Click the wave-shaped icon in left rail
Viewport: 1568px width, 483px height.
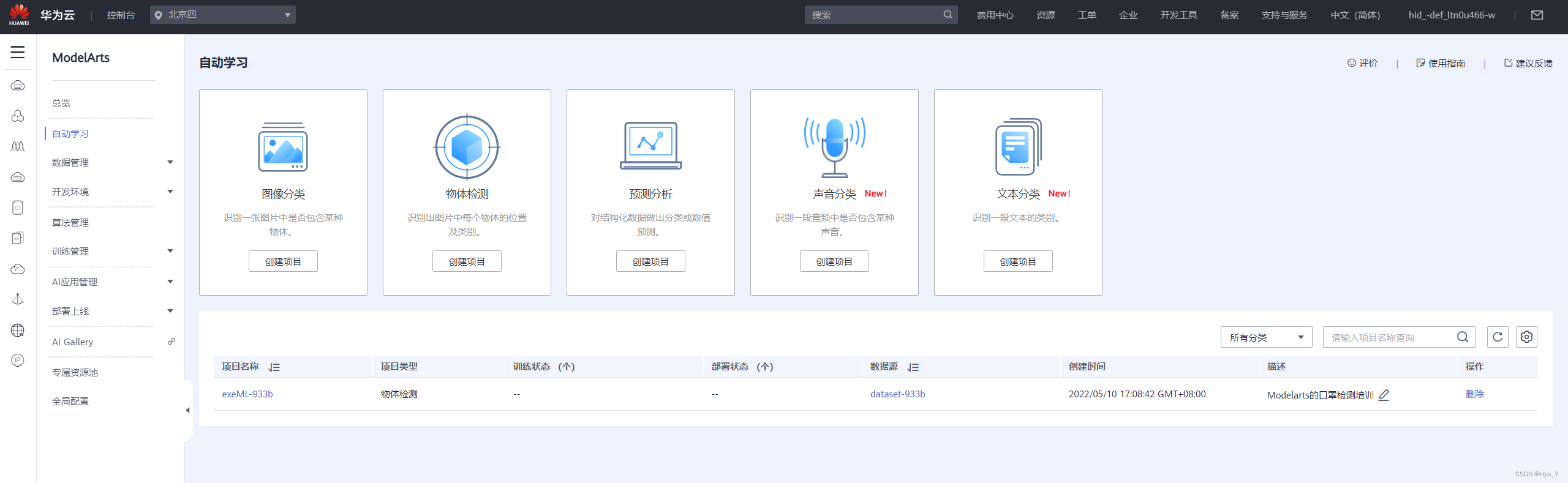(18, 146)
